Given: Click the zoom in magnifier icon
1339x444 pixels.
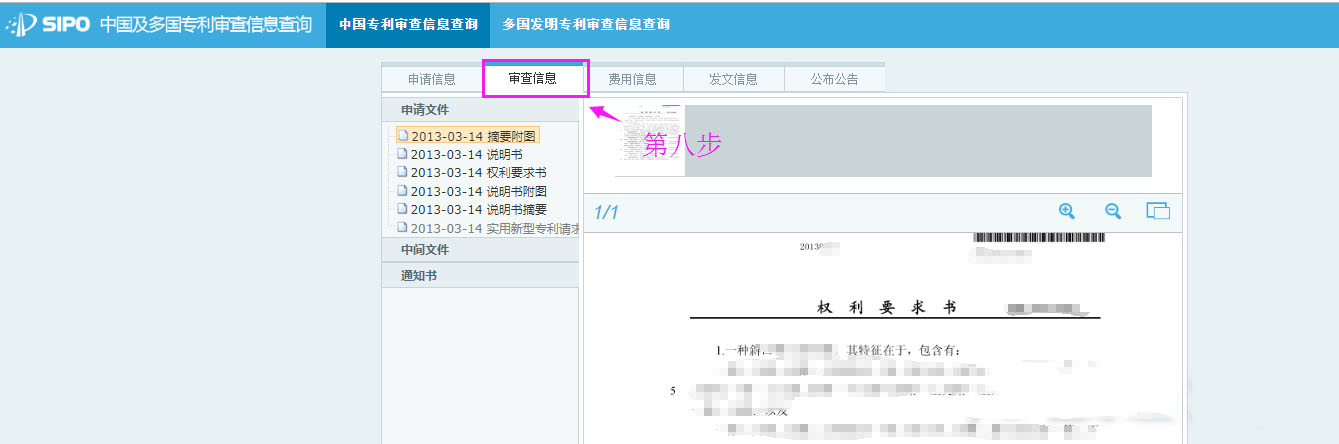Looking at the screenshot, I should [x=1067, y=211].
